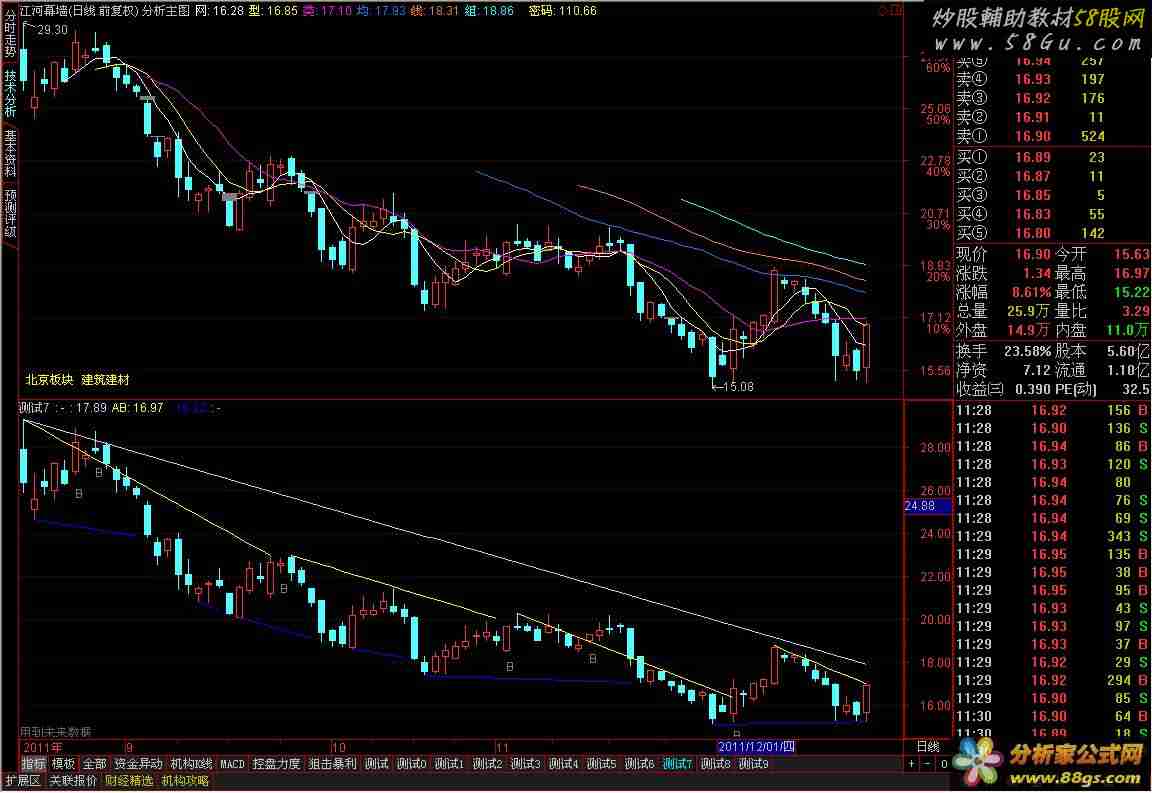Open the 预测评级 side tab
1152x793 pixels.
pyautogui.click(x=10, y=213)
